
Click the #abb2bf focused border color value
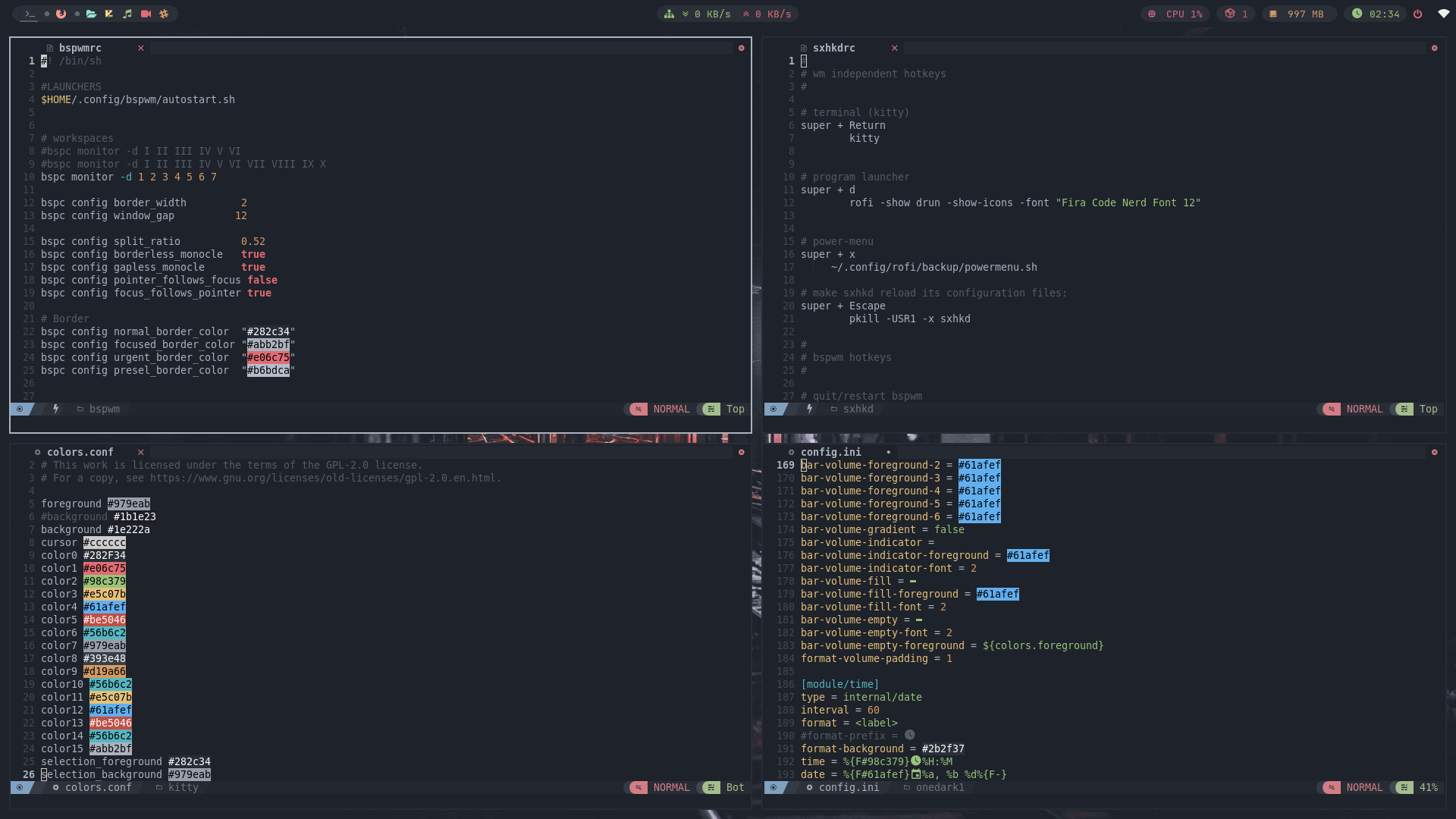tap(268, 344)
